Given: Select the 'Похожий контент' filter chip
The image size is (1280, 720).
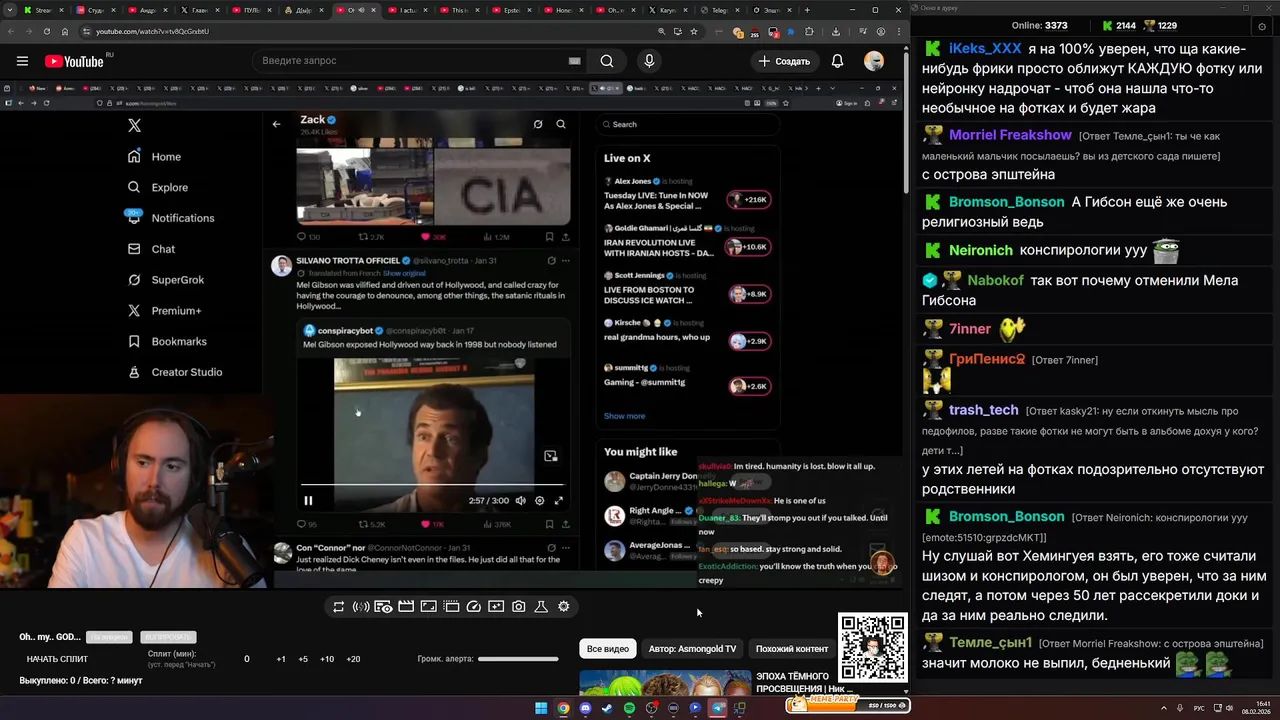Looking at the screenshot, I should 791,649.
